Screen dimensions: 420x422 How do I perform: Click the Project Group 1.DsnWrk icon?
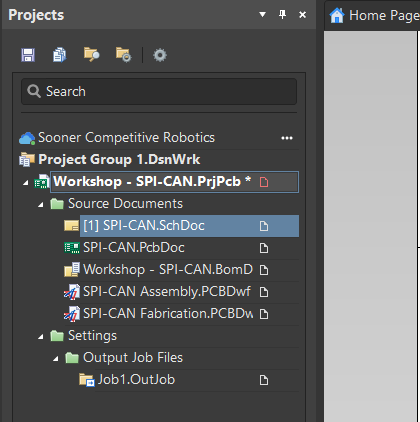pyautogui.click(x=27, y=160)
